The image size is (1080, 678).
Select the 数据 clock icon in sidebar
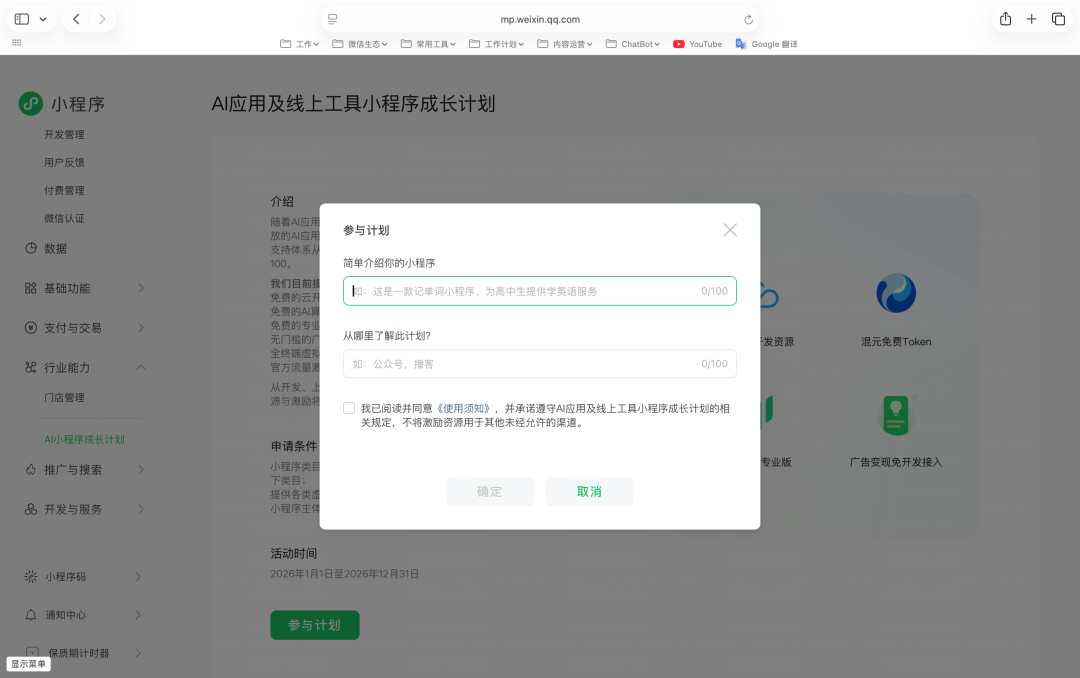[33, 247]
